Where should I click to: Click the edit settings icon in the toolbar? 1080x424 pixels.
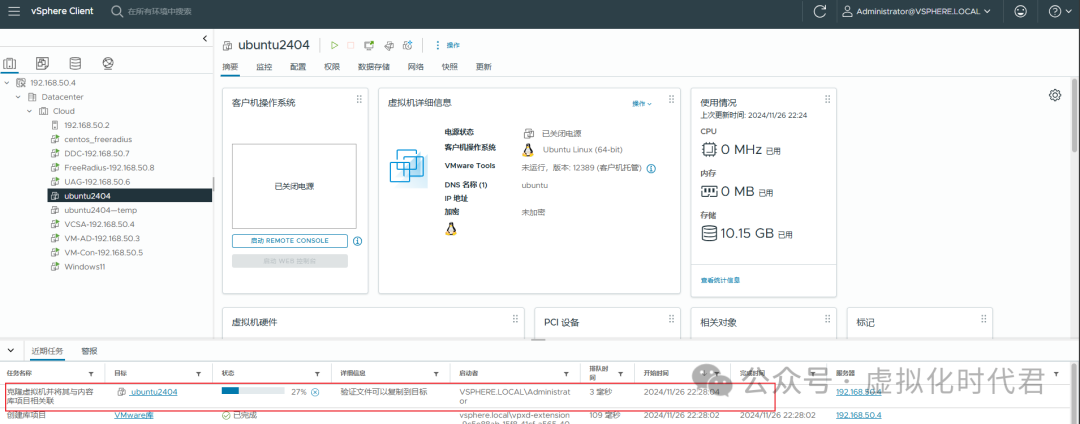[388, 45]
